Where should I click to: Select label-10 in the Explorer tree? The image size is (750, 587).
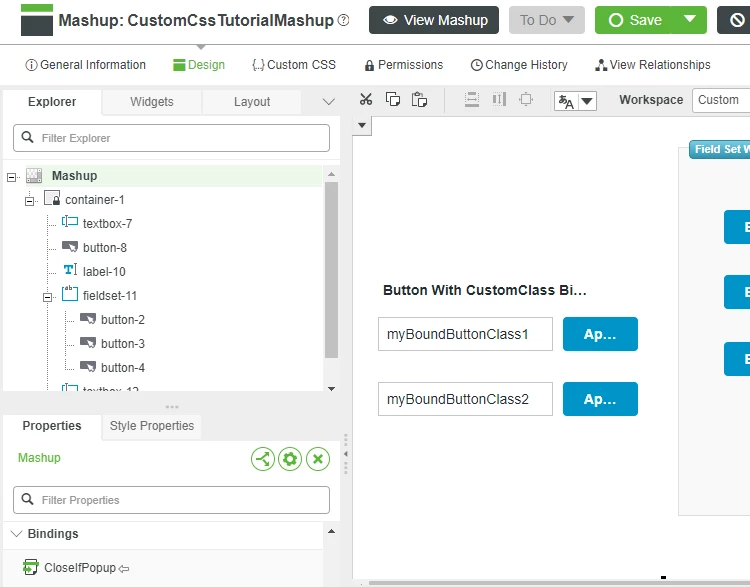click(x=104, y=271)
